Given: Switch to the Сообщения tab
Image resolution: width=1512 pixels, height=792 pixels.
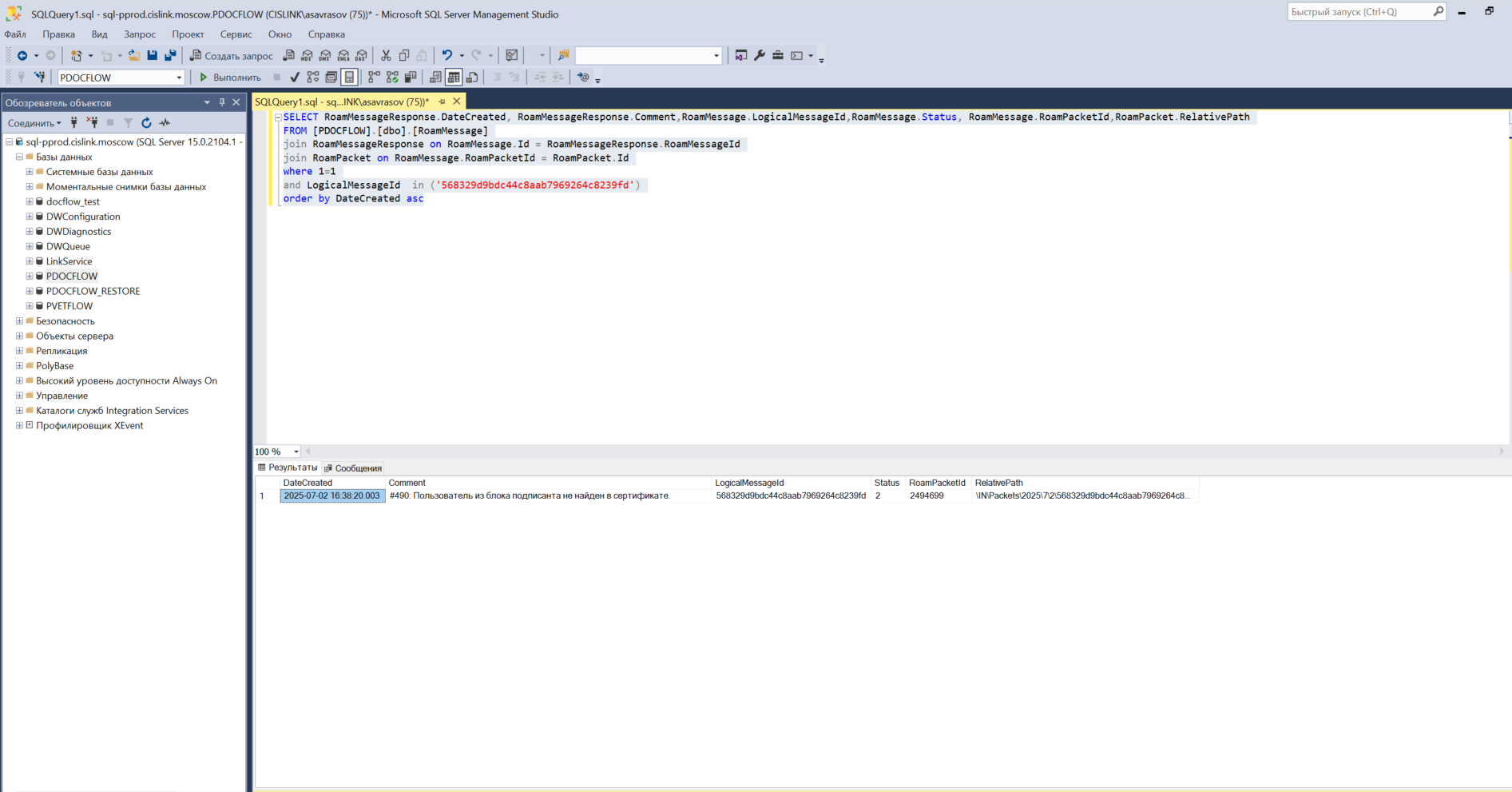Looking at the screenshot, I should click(353, 468).
